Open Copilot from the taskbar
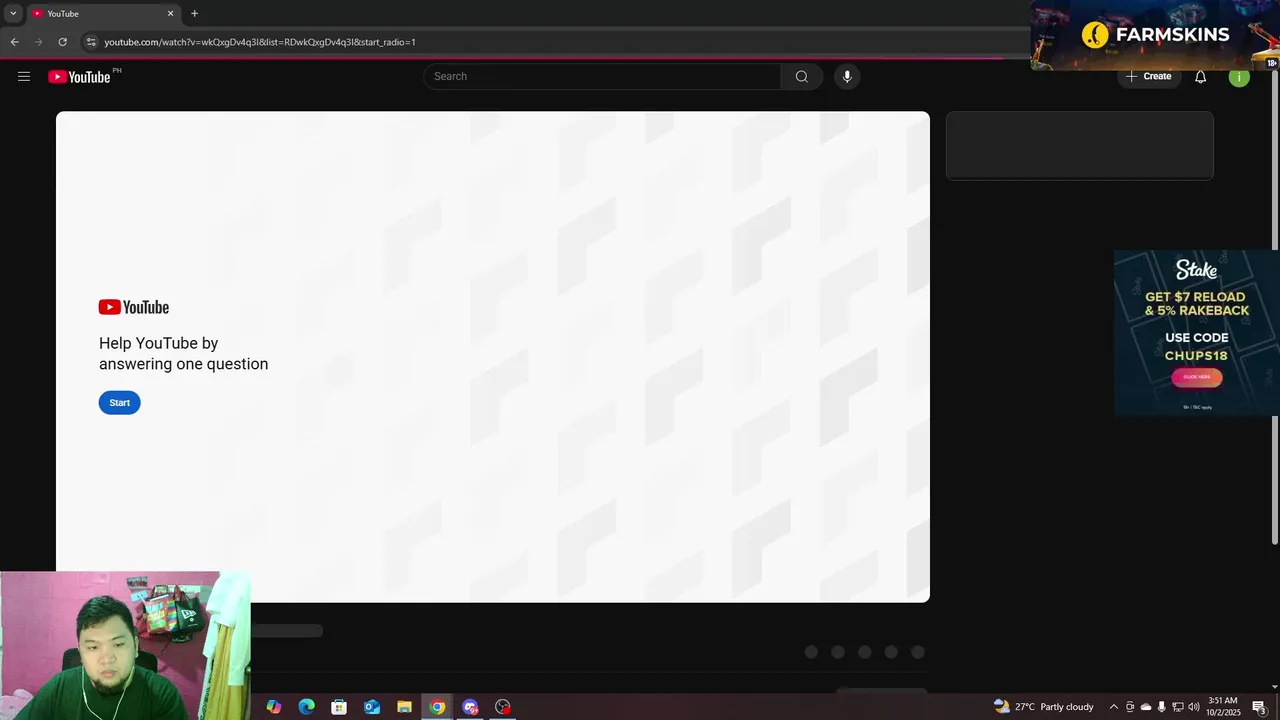This screenshot has height=720, width=1280. coord(274,707)
